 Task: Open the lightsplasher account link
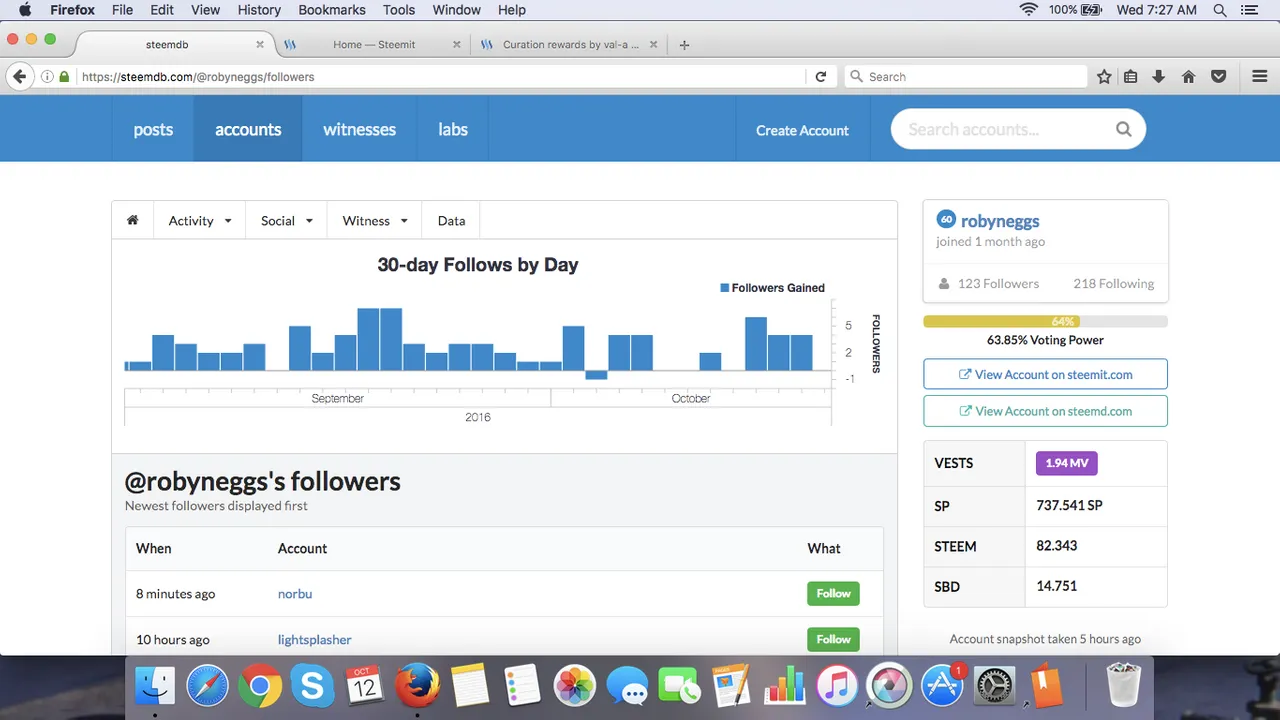(x=315, y=639)
